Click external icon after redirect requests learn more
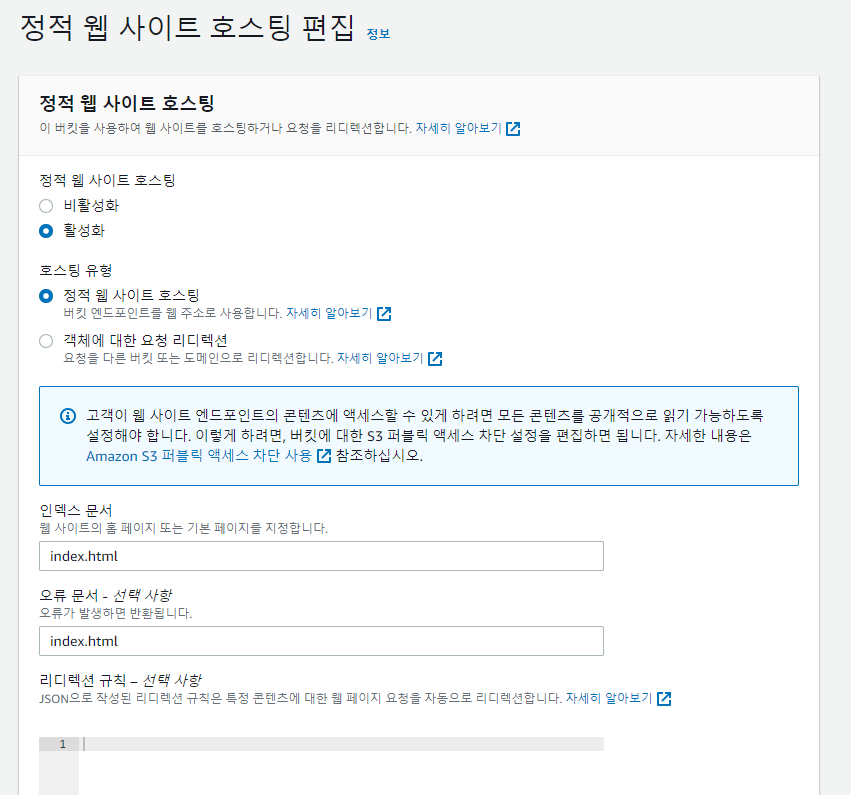 (x=435, y=359)
